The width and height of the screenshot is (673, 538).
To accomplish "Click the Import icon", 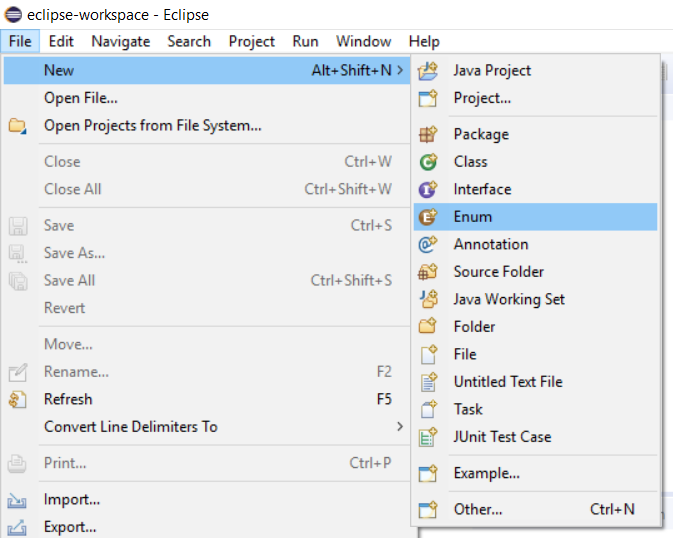I will [x=18, y=500].
